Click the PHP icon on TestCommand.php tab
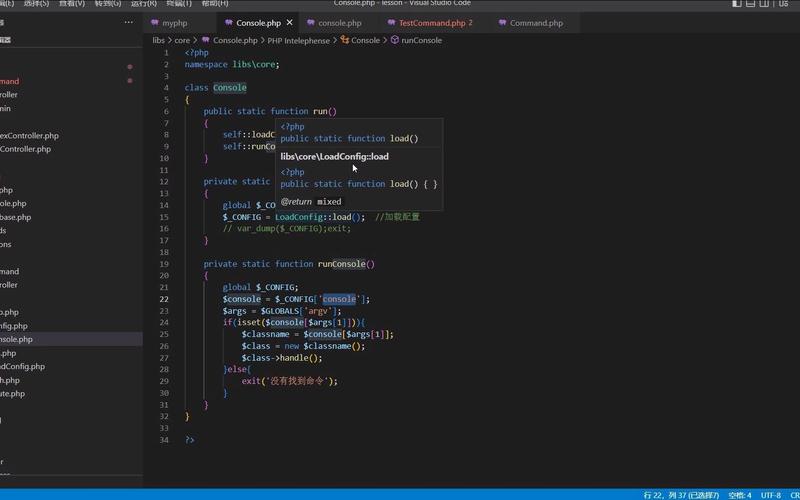 tap(391, 23)
